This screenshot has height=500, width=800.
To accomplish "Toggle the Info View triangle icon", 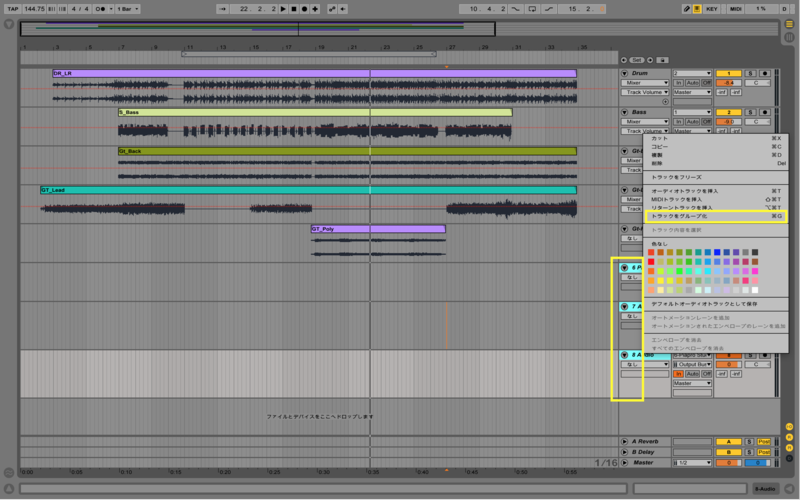I will pyautogui.click(x=9, y=488).
